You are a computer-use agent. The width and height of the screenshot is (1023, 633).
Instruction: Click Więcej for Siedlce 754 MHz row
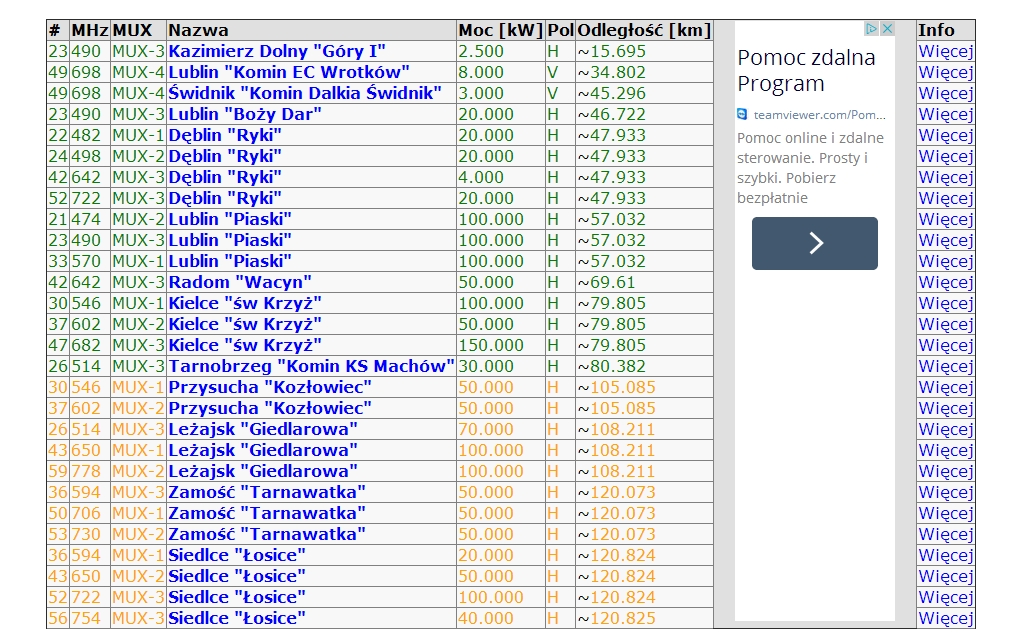945,617
